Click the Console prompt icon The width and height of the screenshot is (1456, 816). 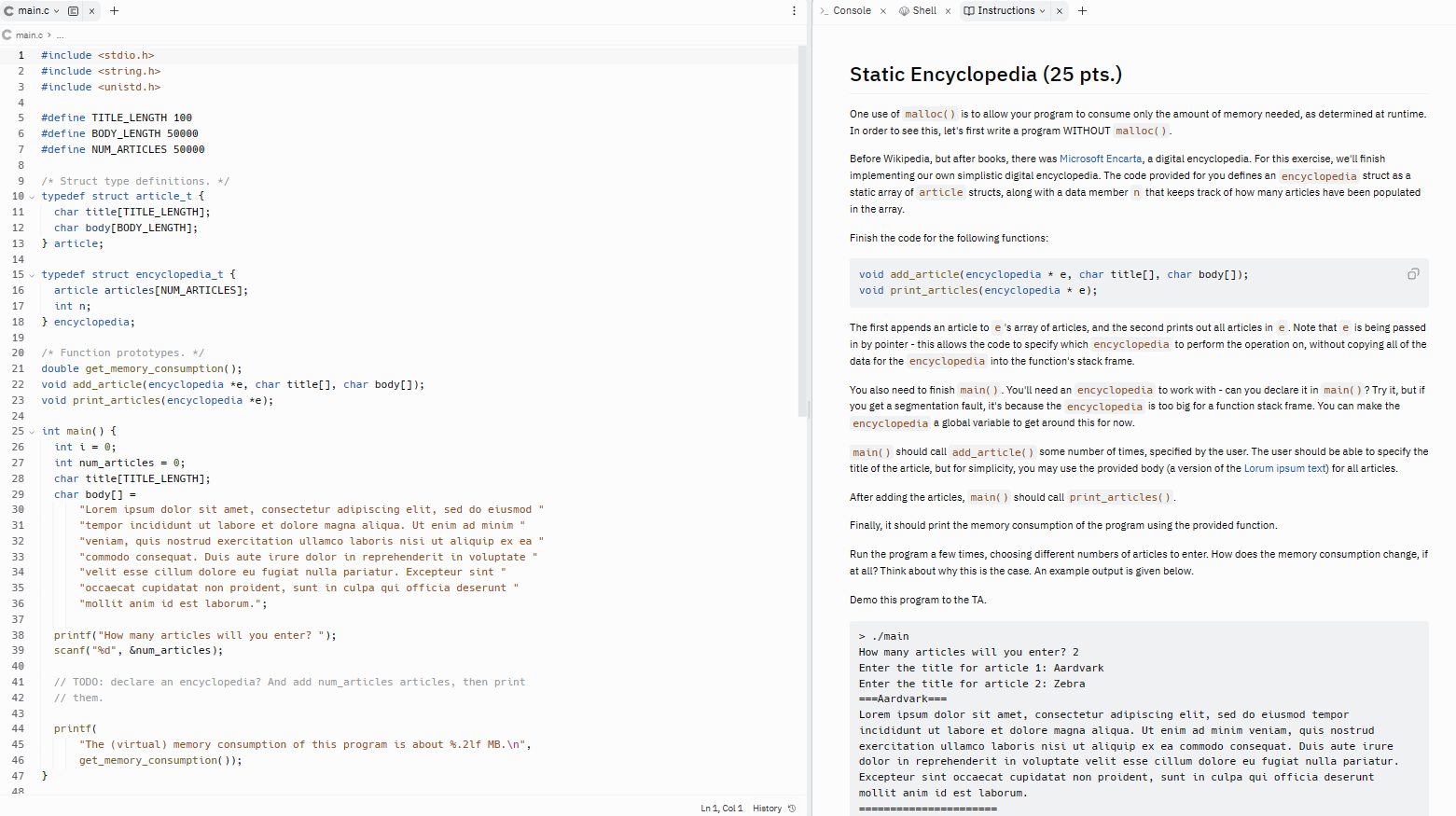[x=825, y=11]
